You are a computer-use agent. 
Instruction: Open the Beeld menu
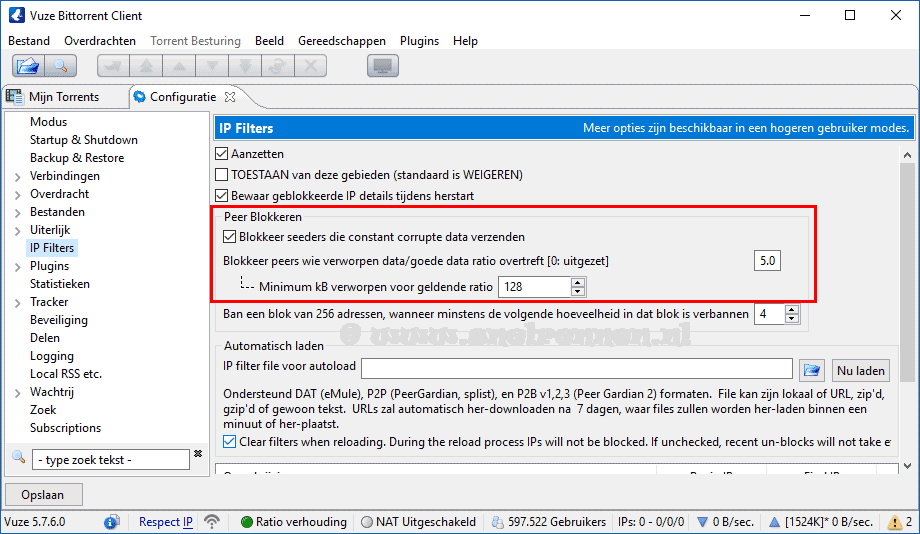point(269,40)
